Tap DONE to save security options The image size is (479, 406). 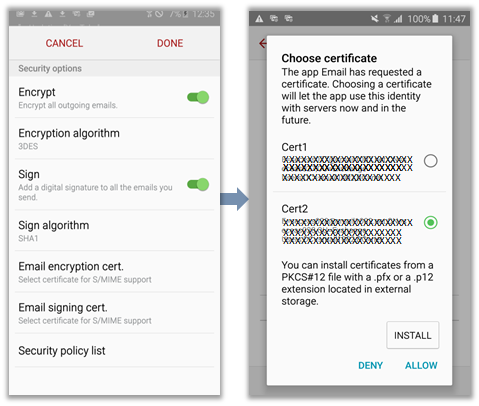170,43
